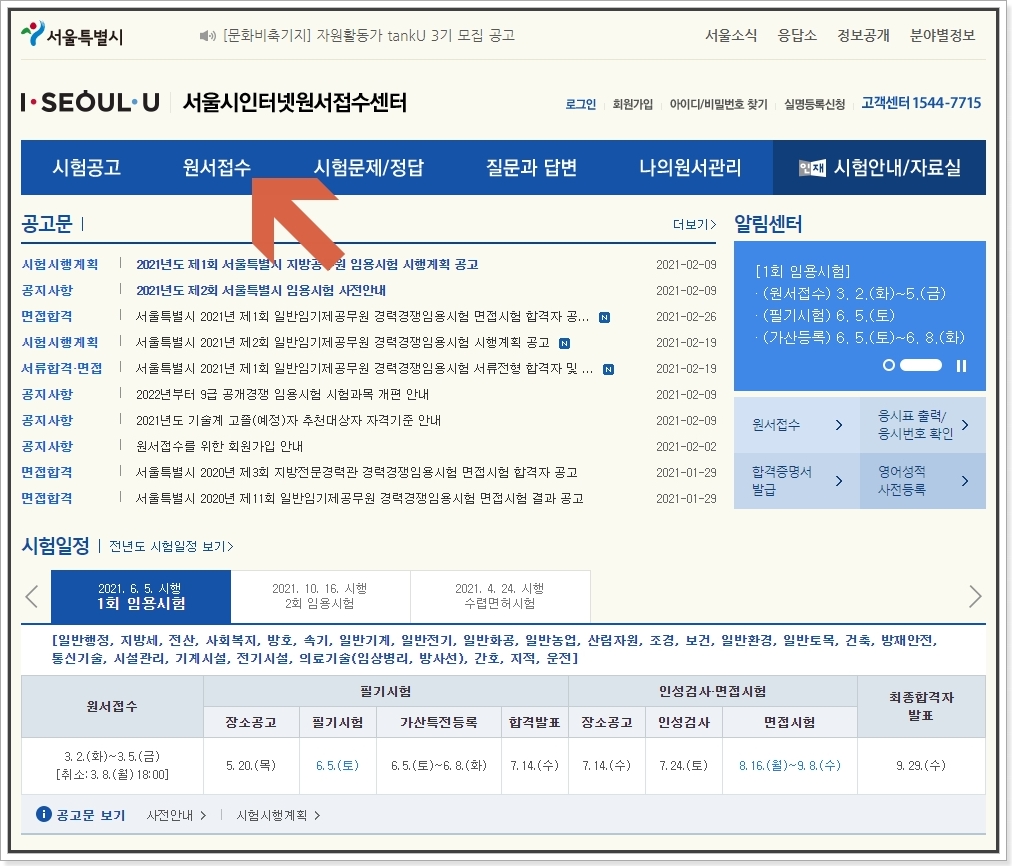
Task: Click the 9.29.(수) 최종합격자 발표 cell
Action: [921, 765]
